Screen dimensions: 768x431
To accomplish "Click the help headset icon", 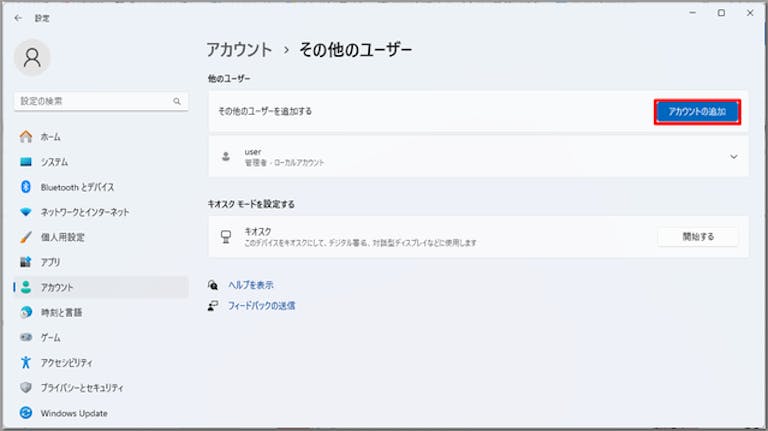I will coord(213,285).
